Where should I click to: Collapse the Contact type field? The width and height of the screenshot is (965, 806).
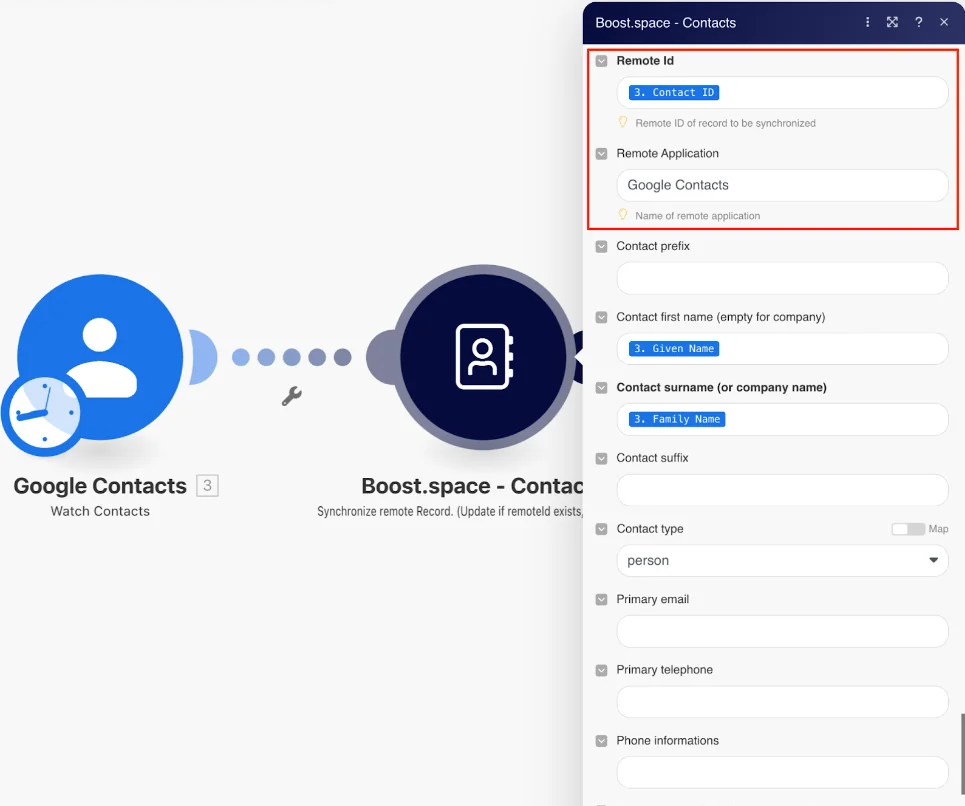(601, 529)
